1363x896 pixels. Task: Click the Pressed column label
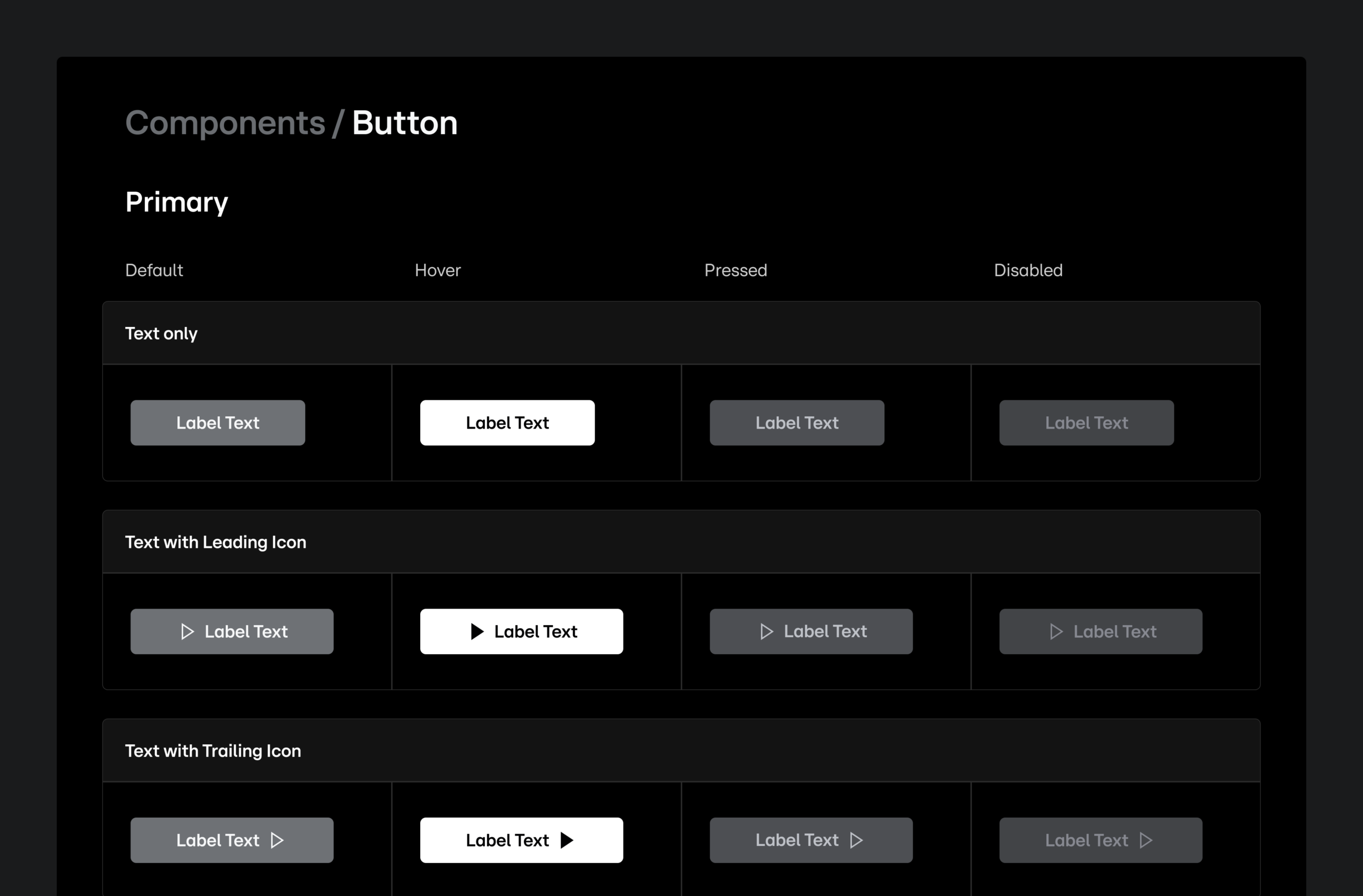coord(735,270)
